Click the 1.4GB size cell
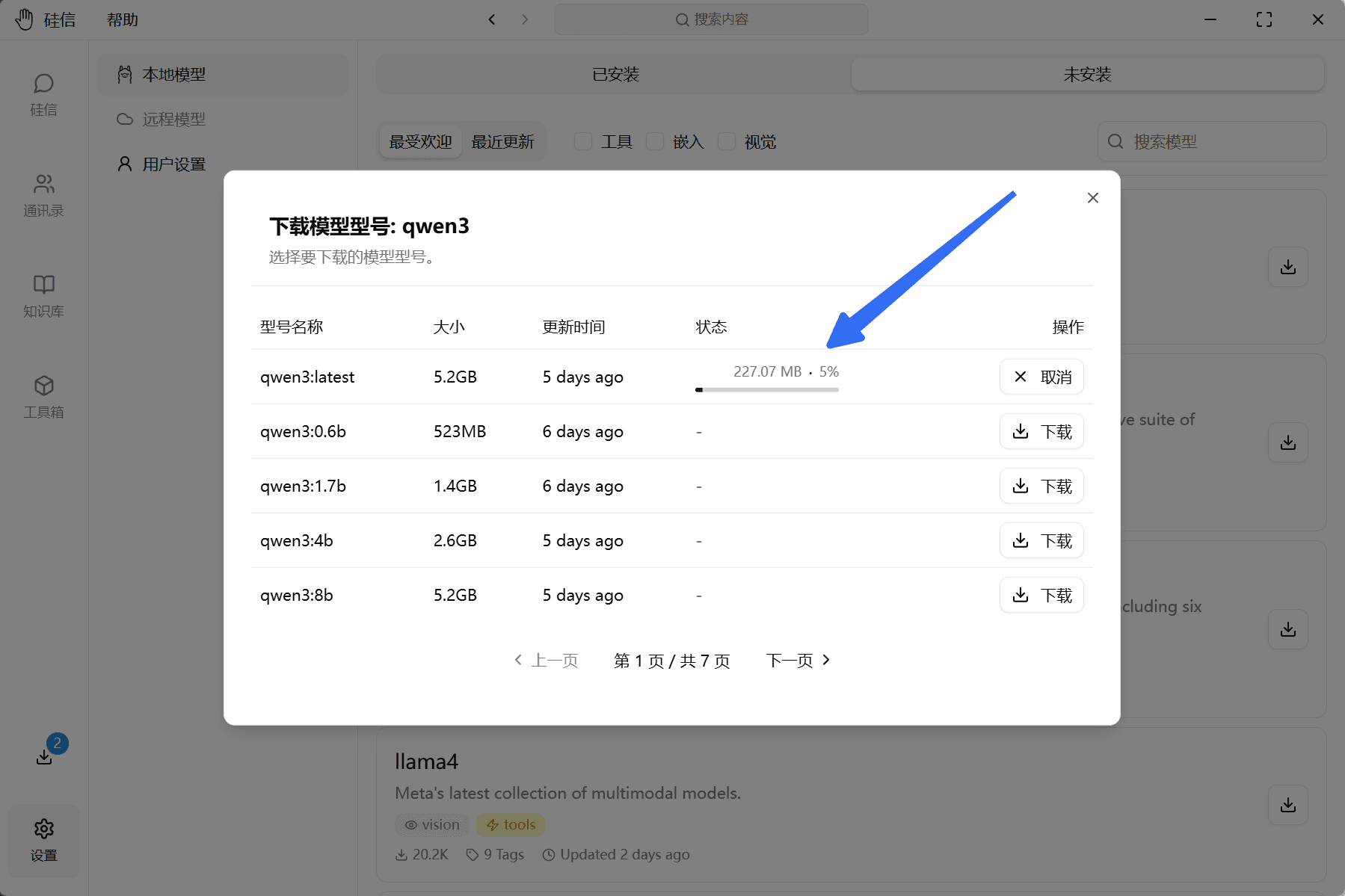This screenshot has width=1345, height=896. (455, 486)
